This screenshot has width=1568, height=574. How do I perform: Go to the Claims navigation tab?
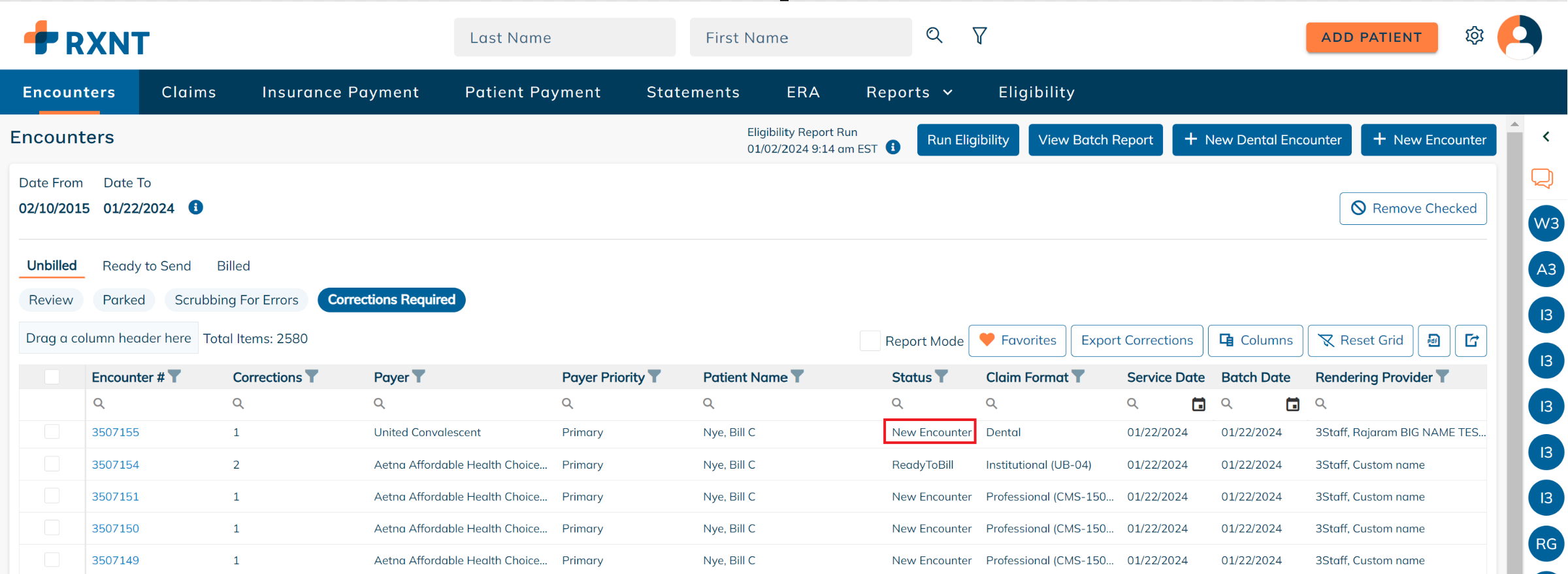tap(189, 92)
